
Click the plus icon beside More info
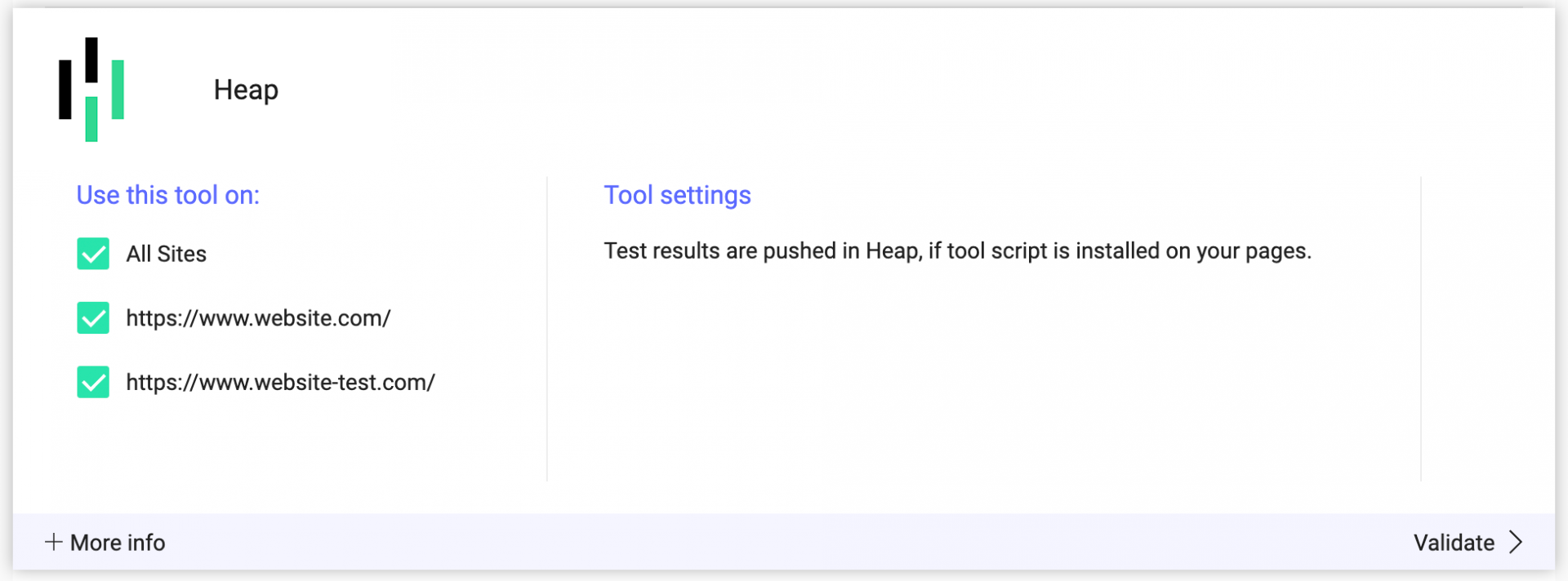point(53,542)
